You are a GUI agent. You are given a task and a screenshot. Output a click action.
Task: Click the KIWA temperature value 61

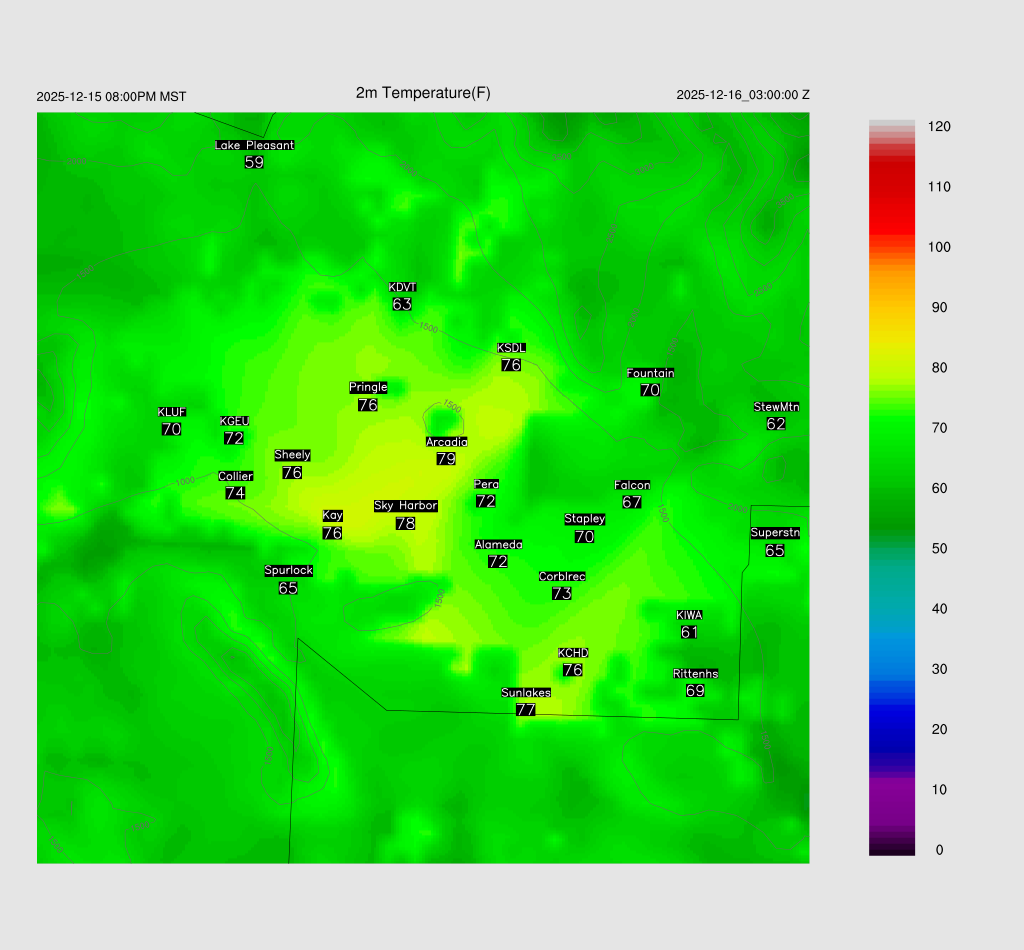point(689,632)
